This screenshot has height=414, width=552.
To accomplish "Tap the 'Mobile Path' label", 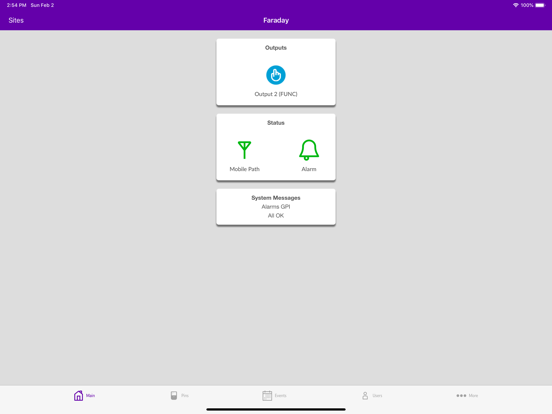I will click(244, 169).
